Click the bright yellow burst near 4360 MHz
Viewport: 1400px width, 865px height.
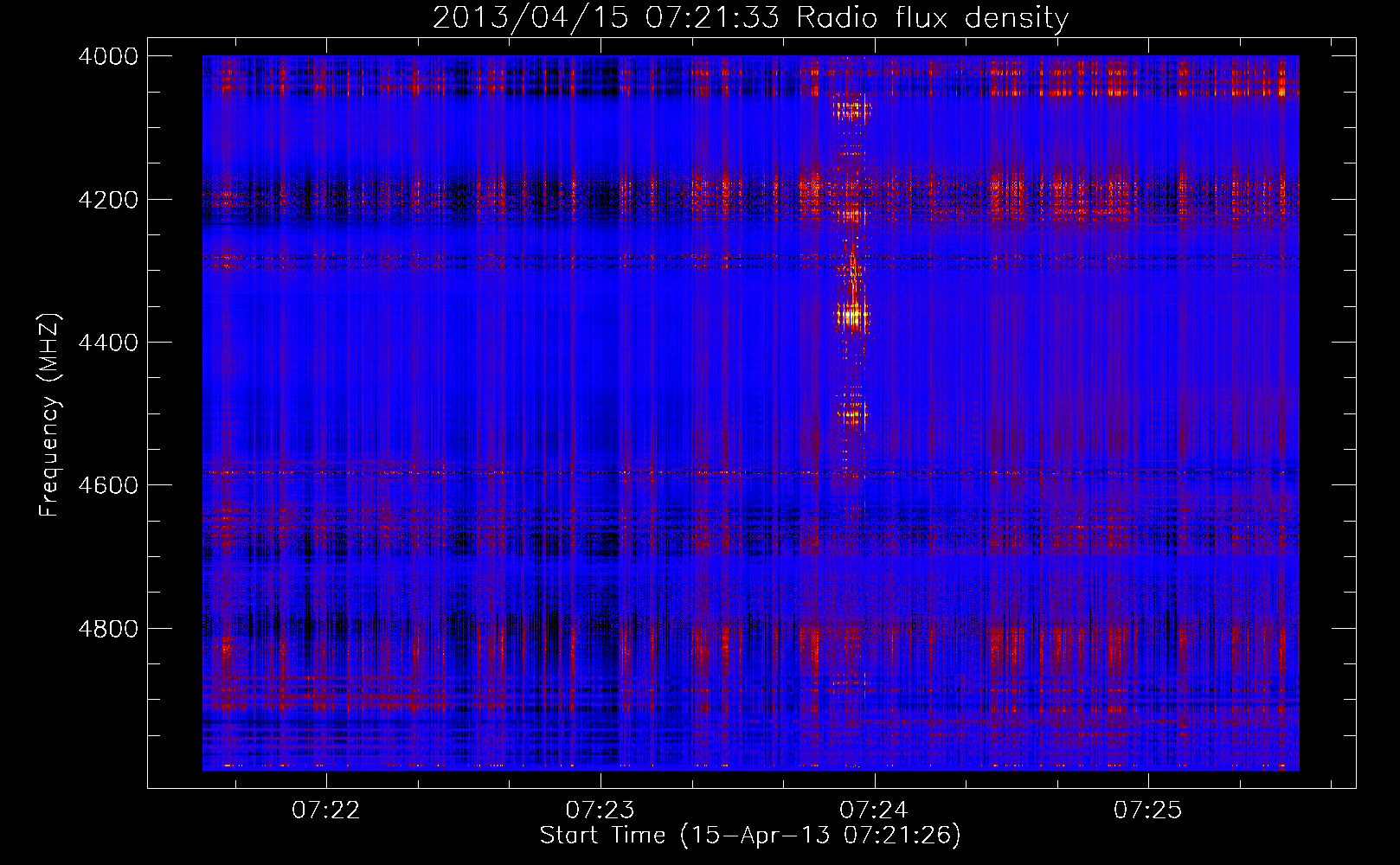[x=853, y=316]
